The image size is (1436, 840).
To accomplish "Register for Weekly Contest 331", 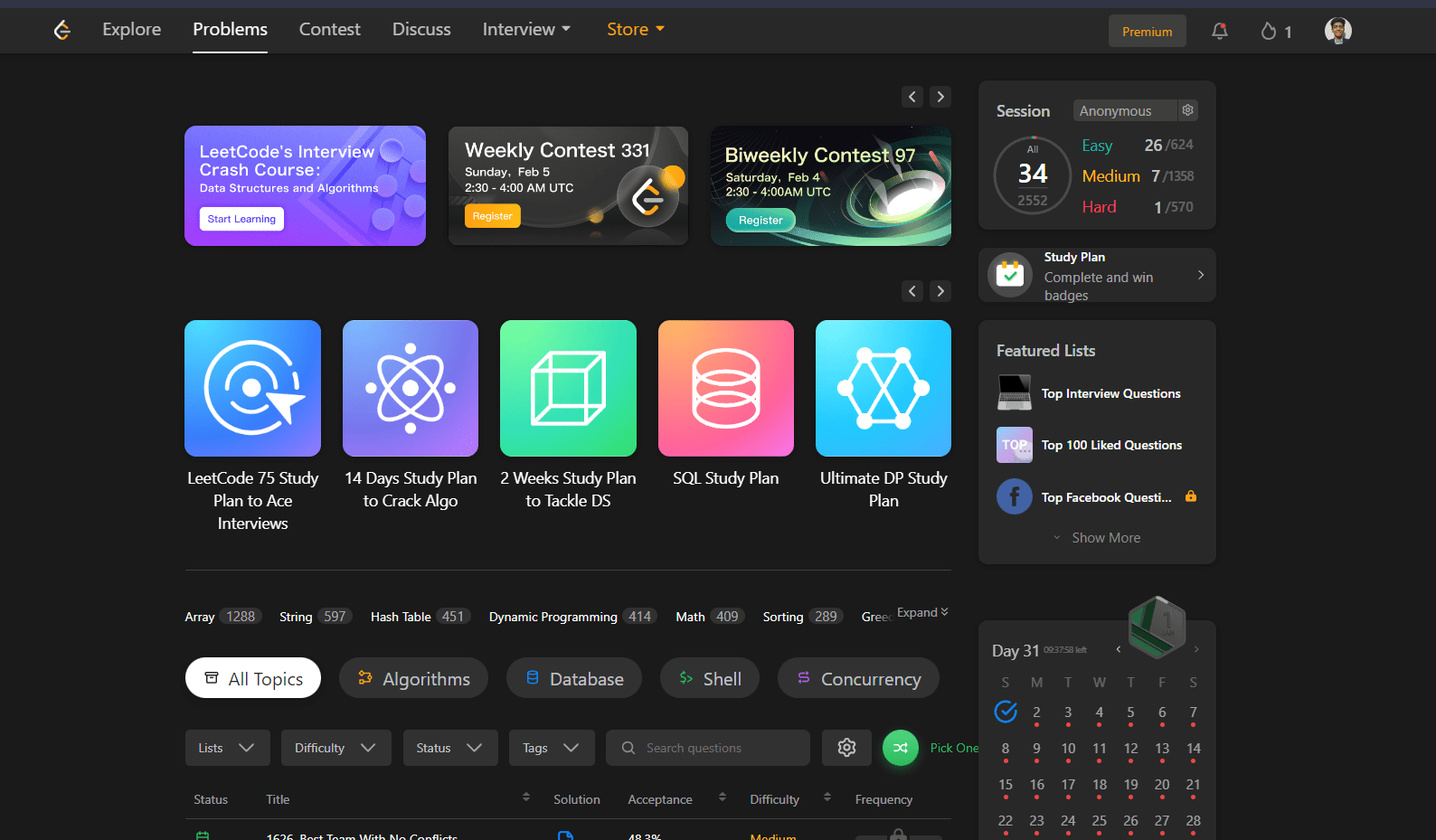I will [493, 216].
